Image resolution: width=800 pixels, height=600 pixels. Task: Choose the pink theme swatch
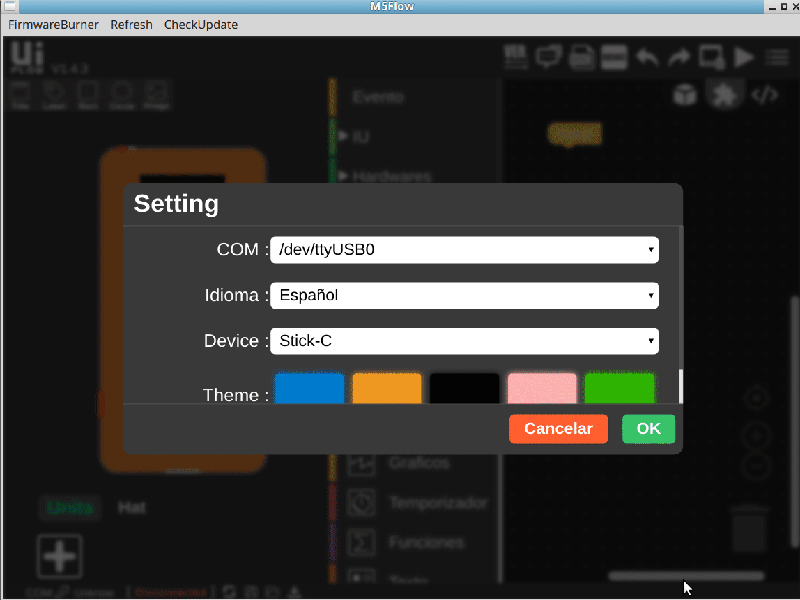click(x=542, y=389)
